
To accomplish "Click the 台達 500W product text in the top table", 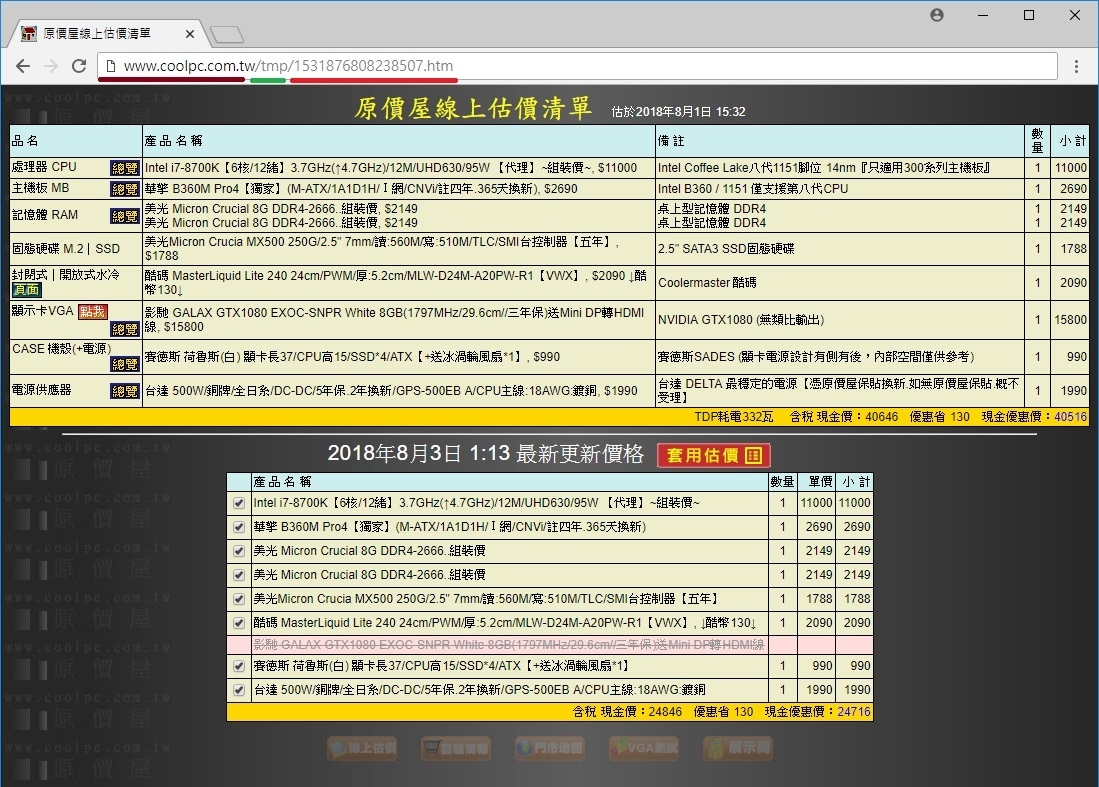I will (x=391, y=391).
